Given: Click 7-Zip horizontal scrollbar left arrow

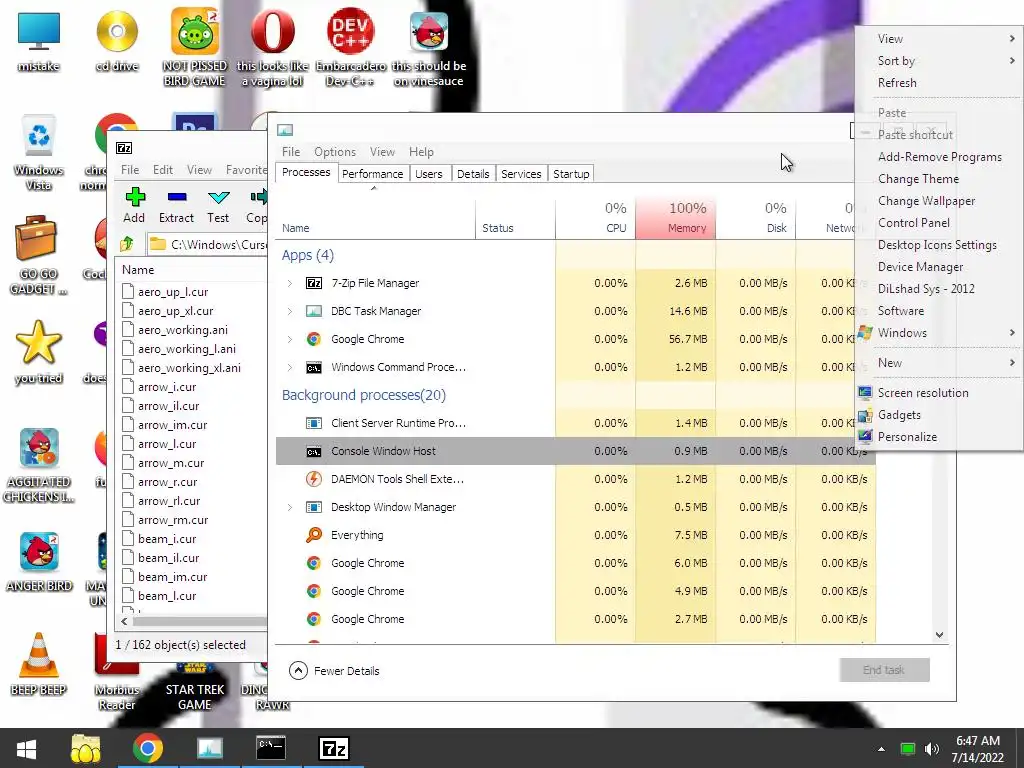Looking at the screenshot, I should (x=124, y=621).
